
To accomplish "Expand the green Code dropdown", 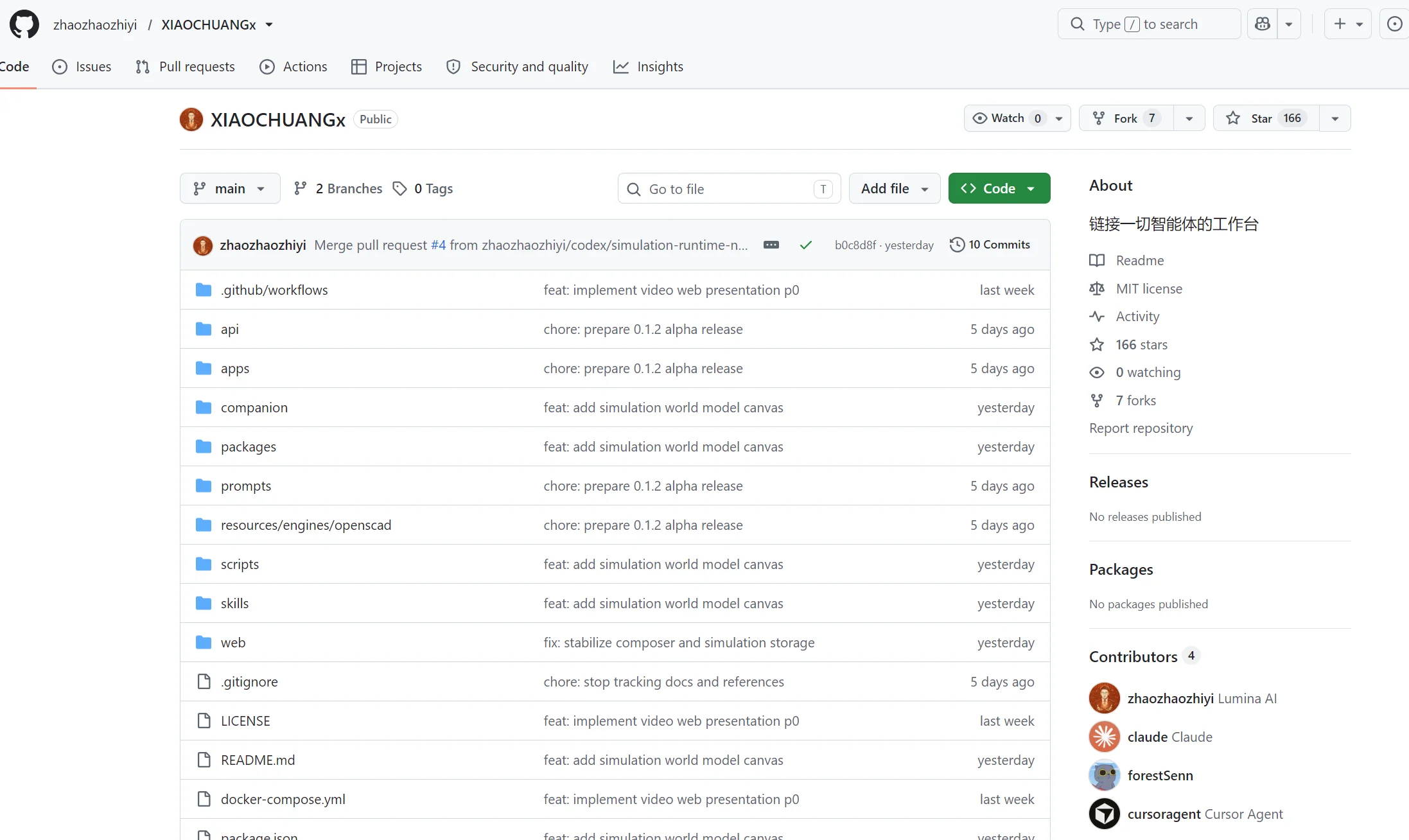I will tap(999, 189).
